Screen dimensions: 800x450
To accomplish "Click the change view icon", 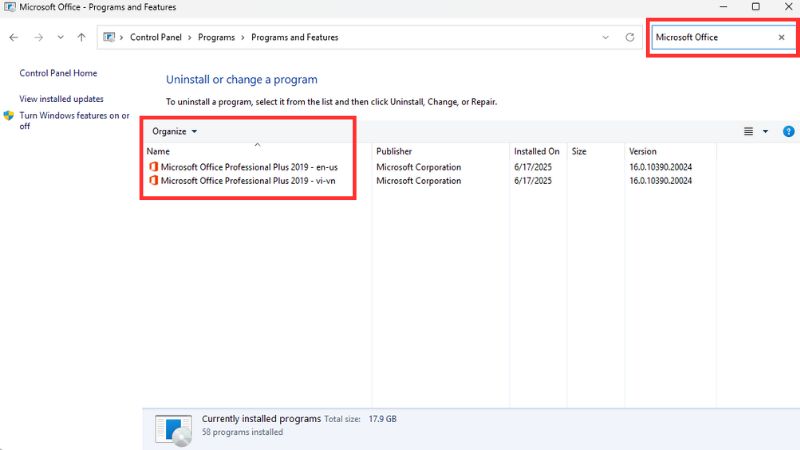I will click(748, 131).
